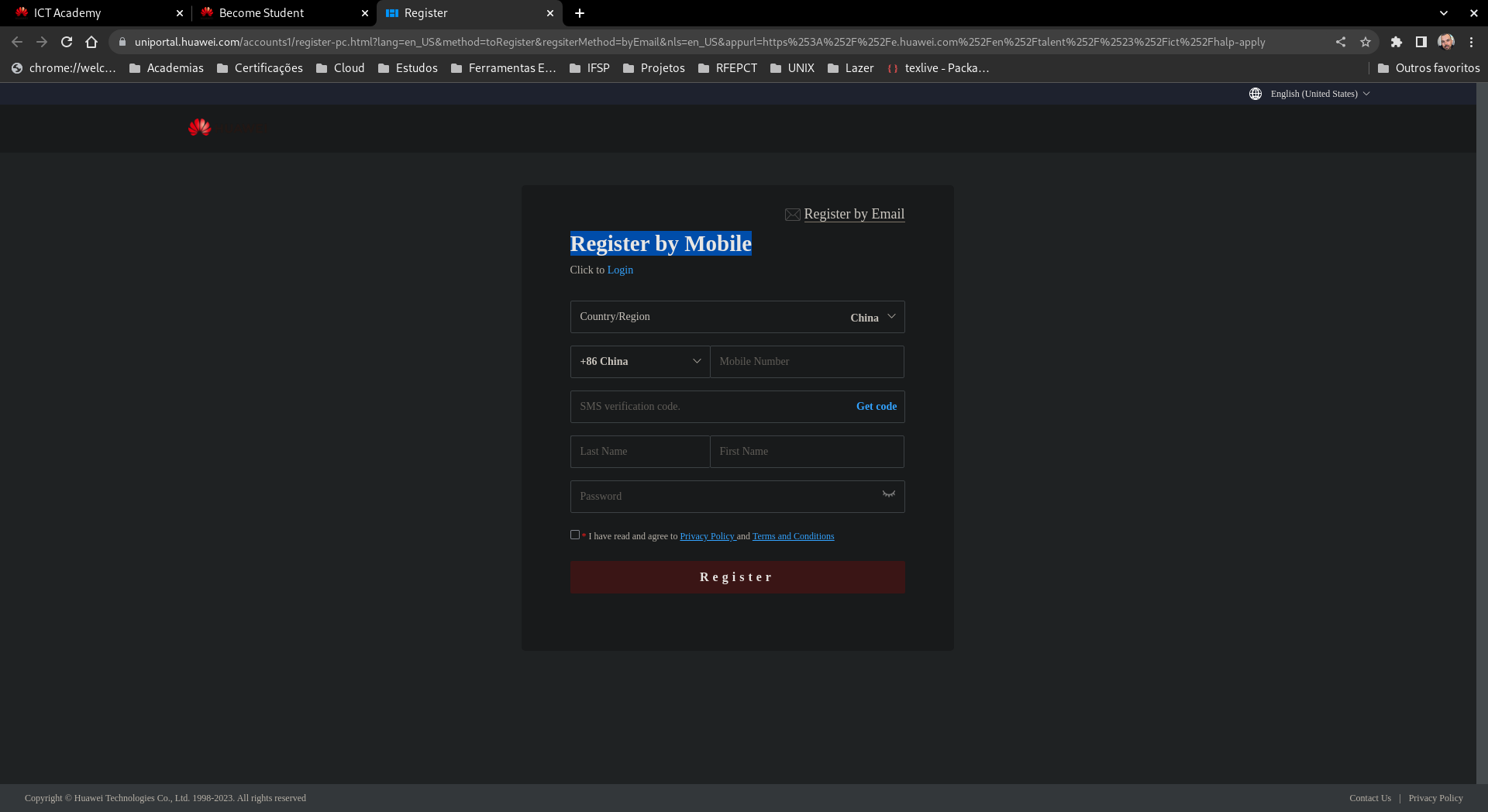Open the Terms and Conditions link
Viewport: 1488px width, 812px height.
[792, 535]
